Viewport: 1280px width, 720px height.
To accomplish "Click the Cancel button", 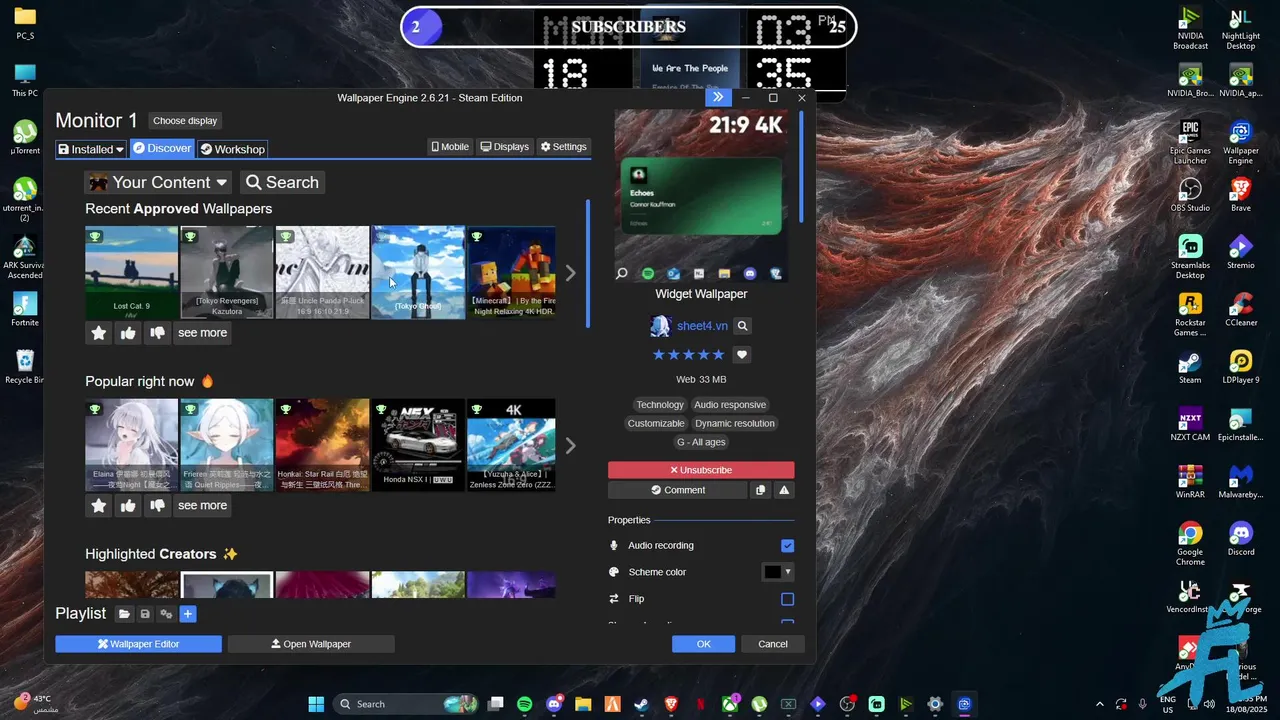I will coord(773,644).
